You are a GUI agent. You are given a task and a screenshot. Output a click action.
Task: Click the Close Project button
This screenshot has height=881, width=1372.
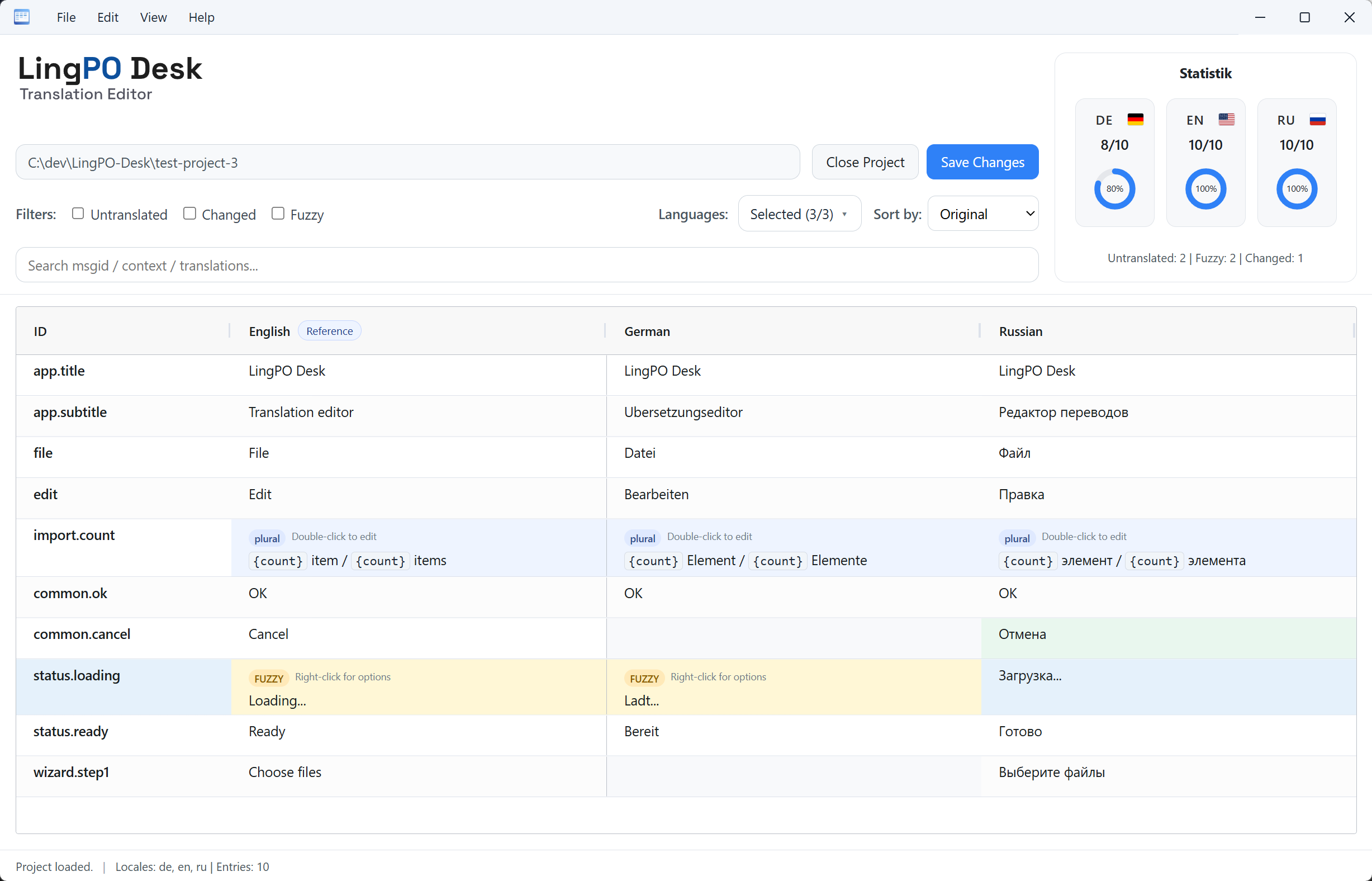coord(865,162)
